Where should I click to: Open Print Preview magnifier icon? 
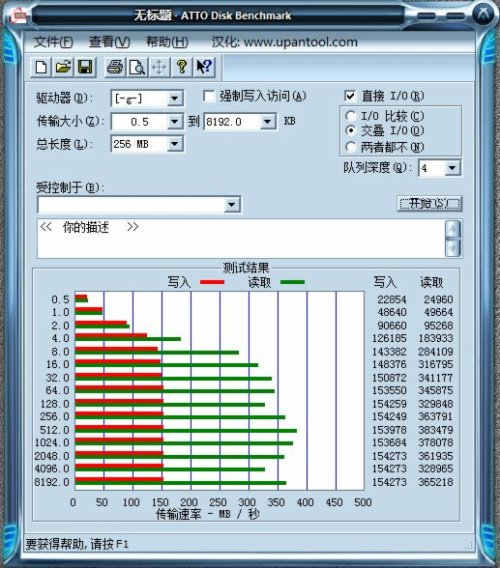tap(137, 67)
